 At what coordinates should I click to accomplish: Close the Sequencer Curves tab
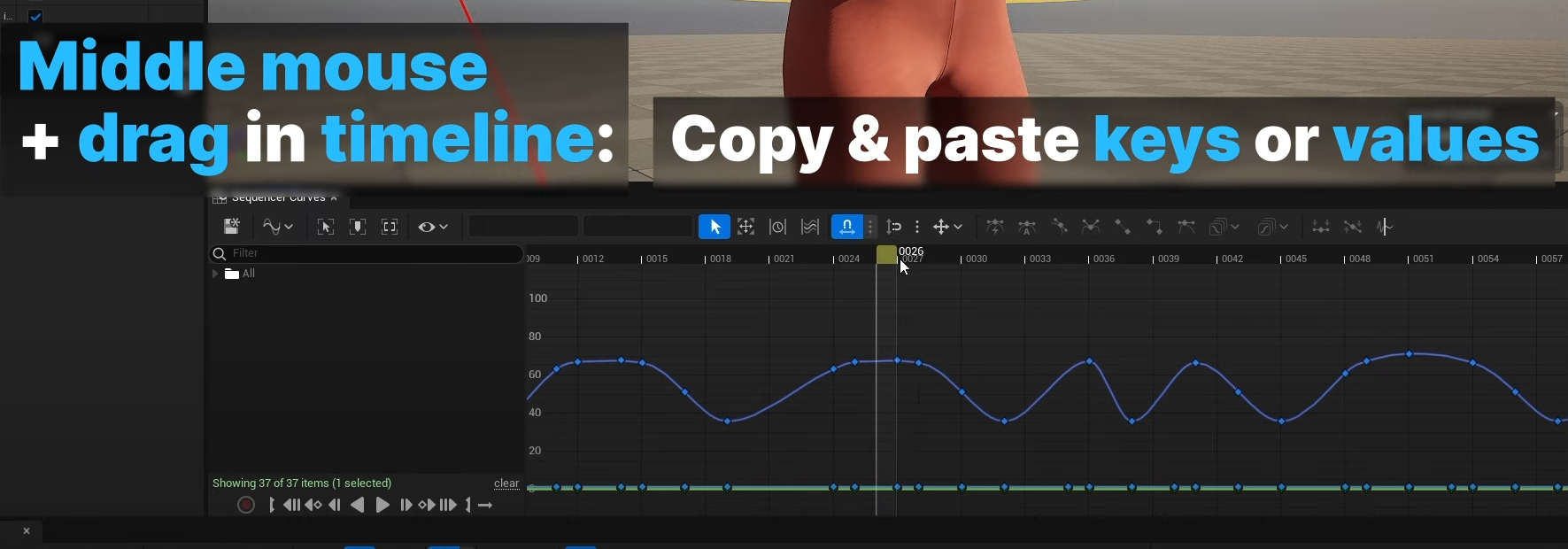click(x=334, y=198)
